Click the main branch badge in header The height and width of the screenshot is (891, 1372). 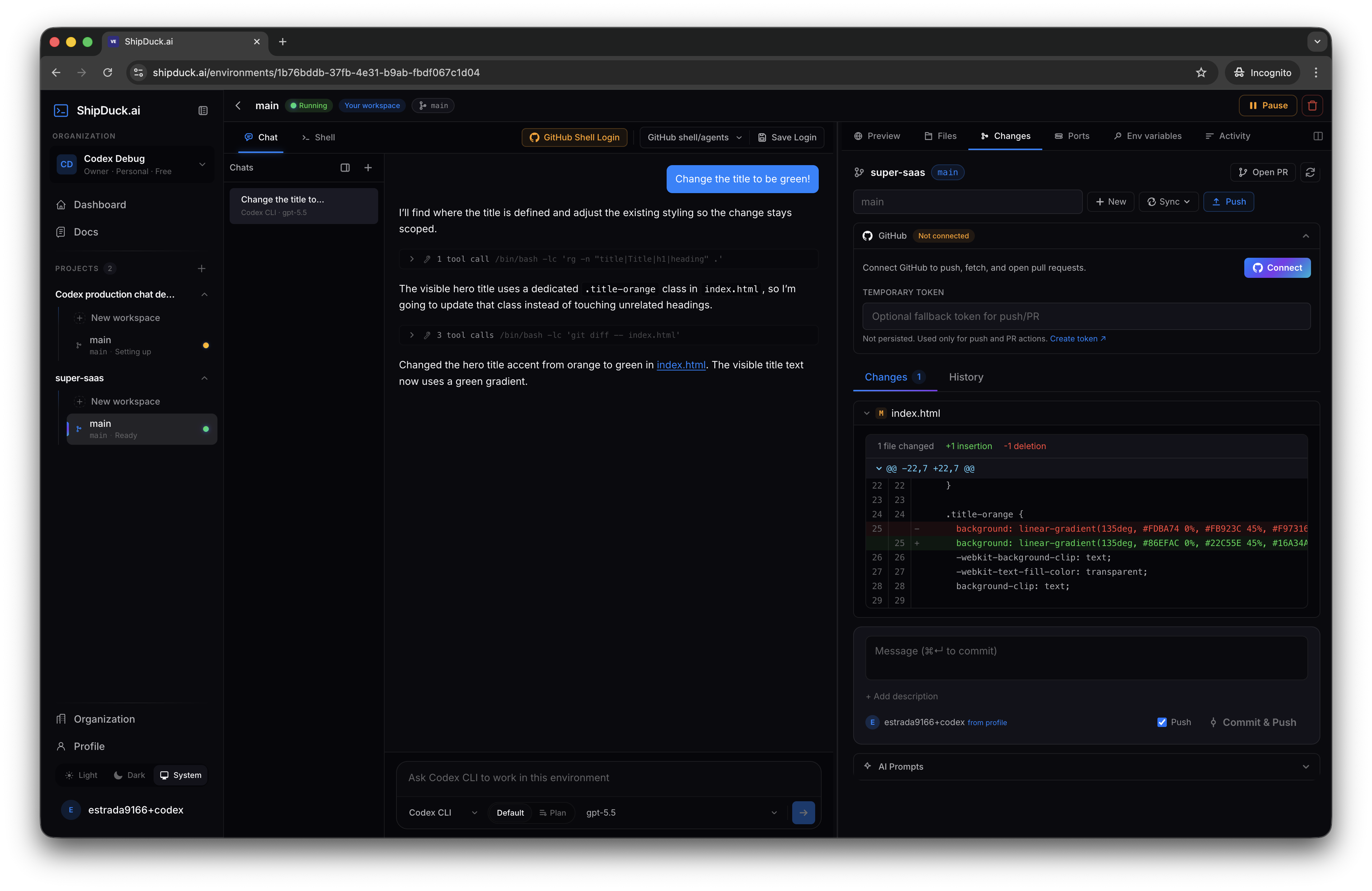[433, 106]
